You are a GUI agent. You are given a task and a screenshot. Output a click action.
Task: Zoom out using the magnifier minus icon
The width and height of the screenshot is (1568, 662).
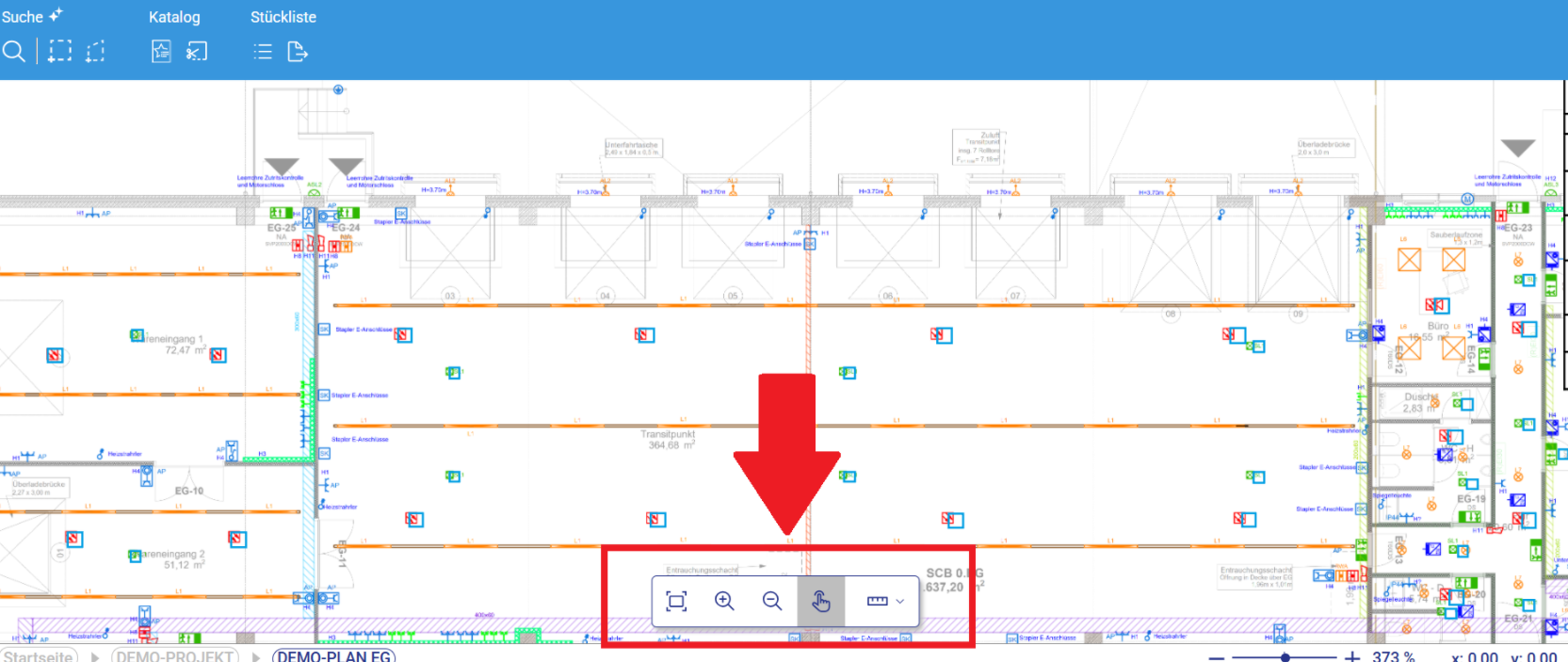[x=772, y=601]
